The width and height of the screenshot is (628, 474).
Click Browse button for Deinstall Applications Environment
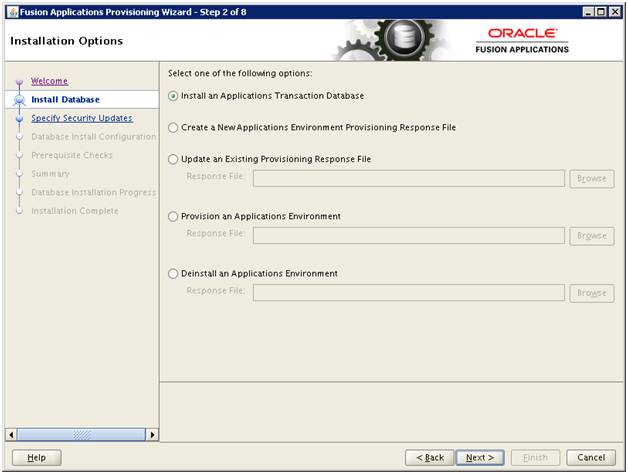(x=592, y=293)
